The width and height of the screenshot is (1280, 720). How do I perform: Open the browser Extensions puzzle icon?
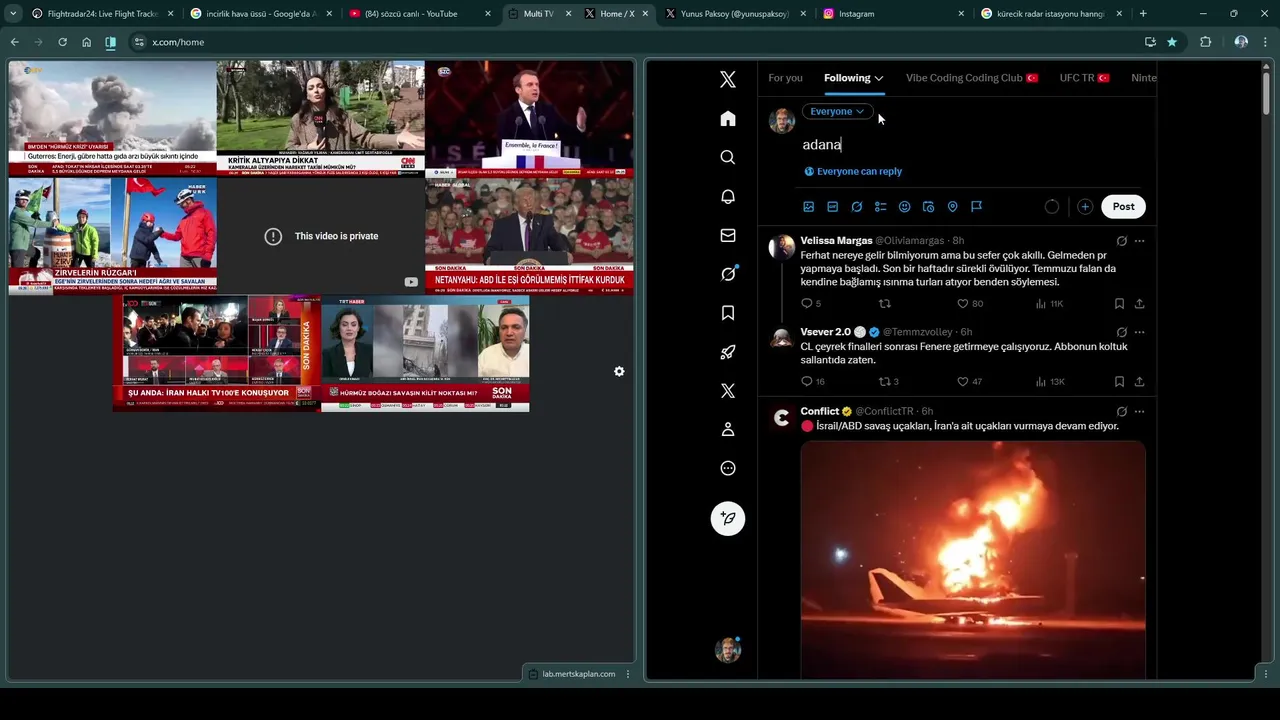click(1205, 42)
